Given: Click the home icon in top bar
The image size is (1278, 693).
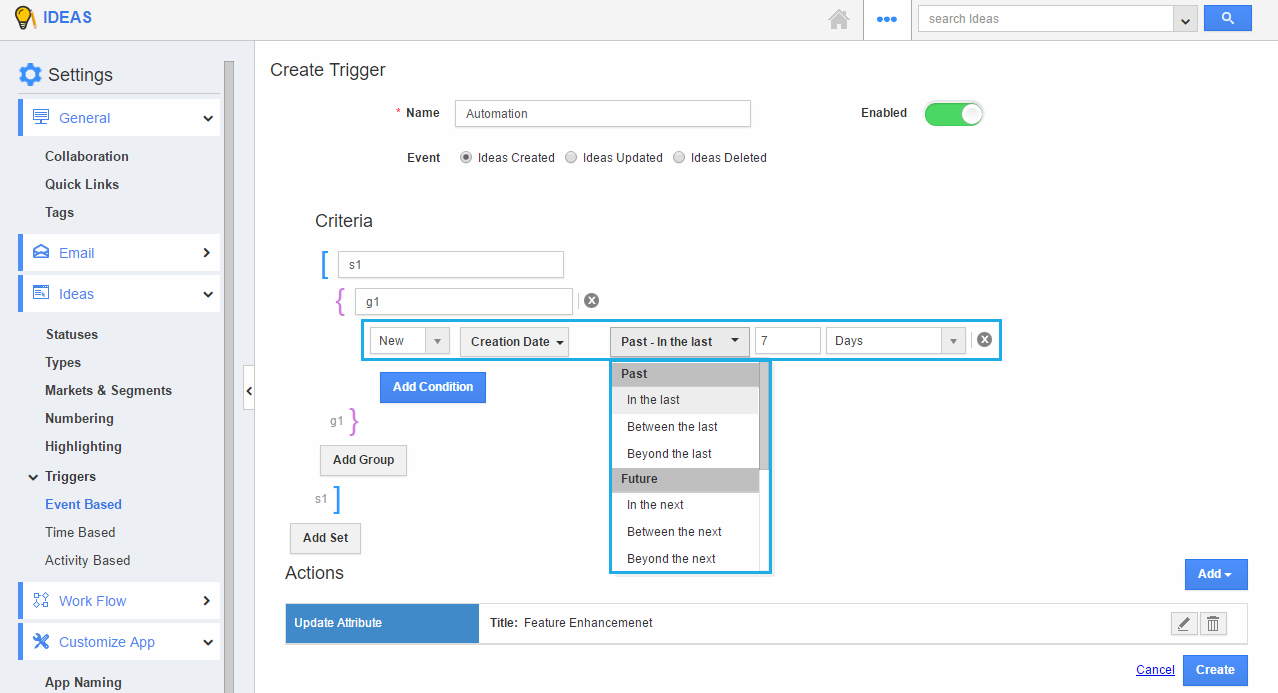Looking at the screenshot, I should [x=839, y=19].
